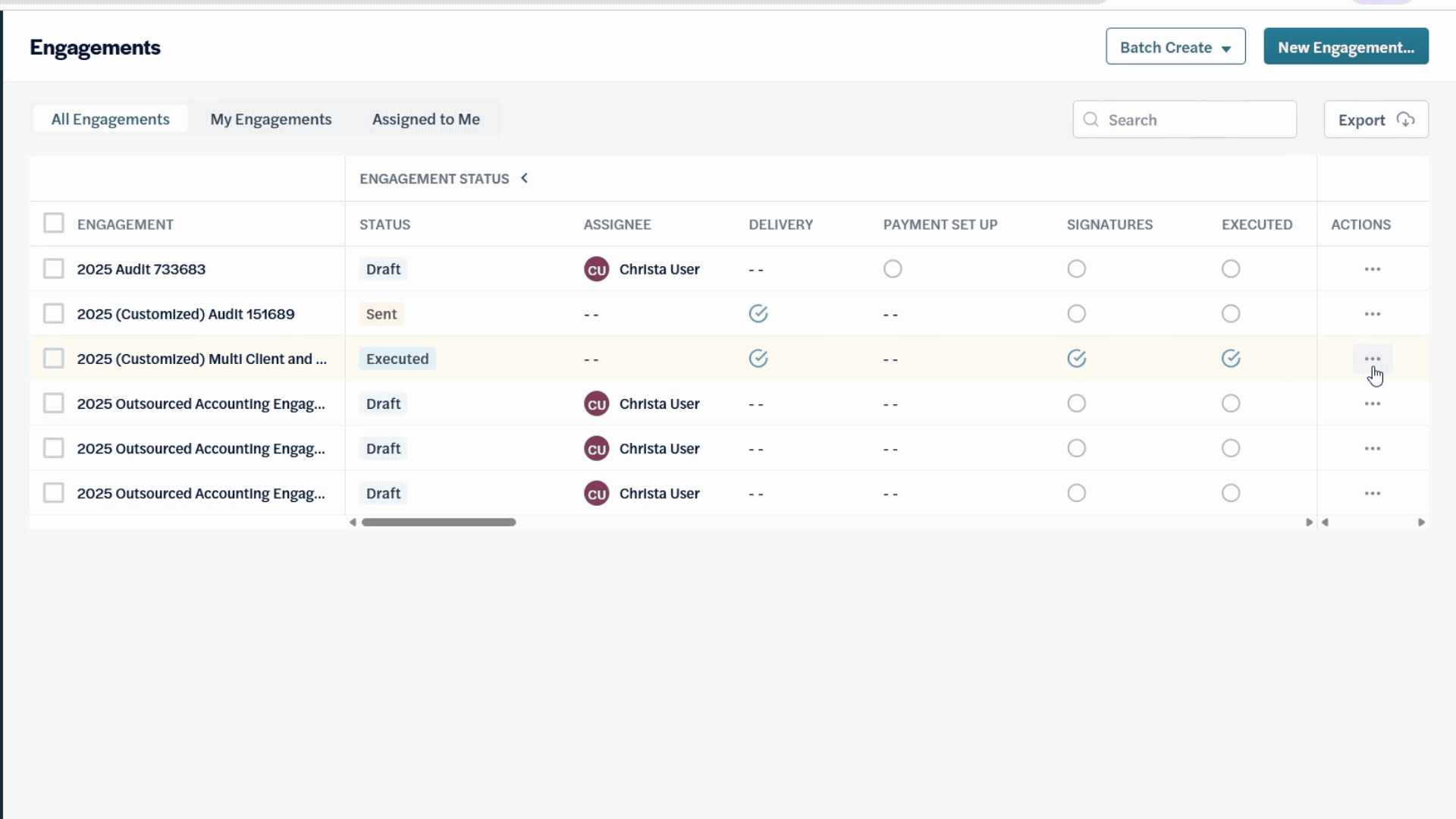Open actions menu for 2025 (Customized) Audit 151689
This screenshot has height=819, width=1456.
point(1372,314)
